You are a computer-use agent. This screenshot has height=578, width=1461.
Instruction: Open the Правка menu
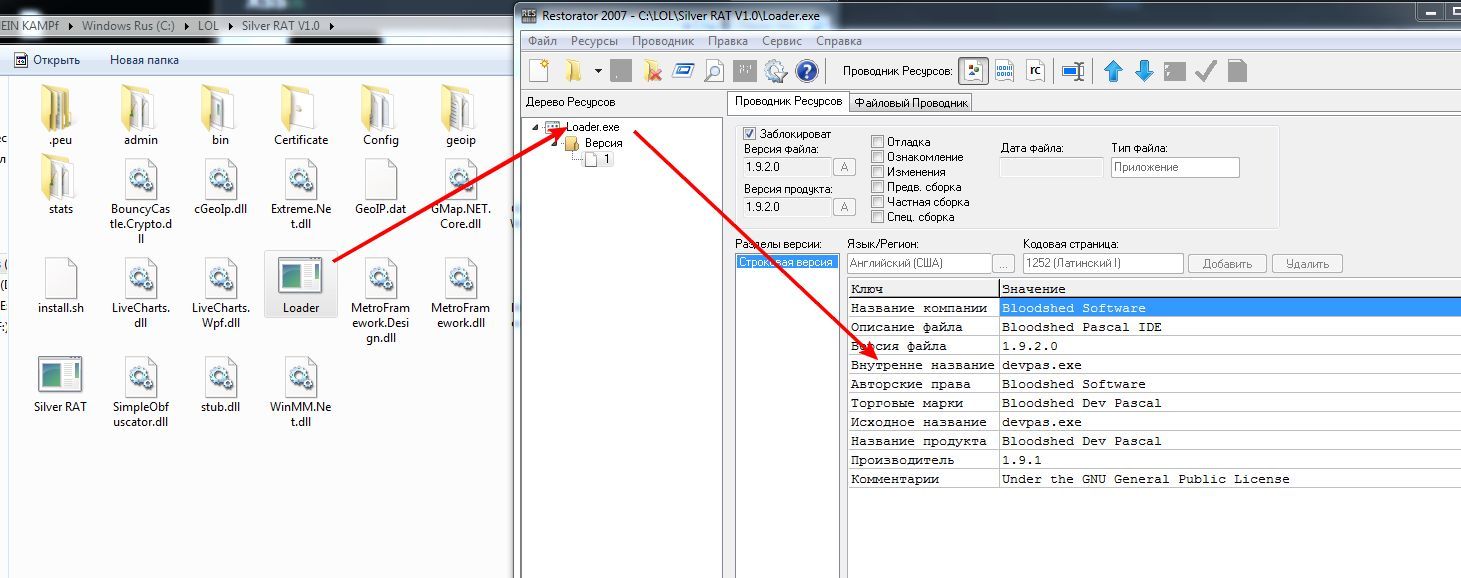pos(728,41)
